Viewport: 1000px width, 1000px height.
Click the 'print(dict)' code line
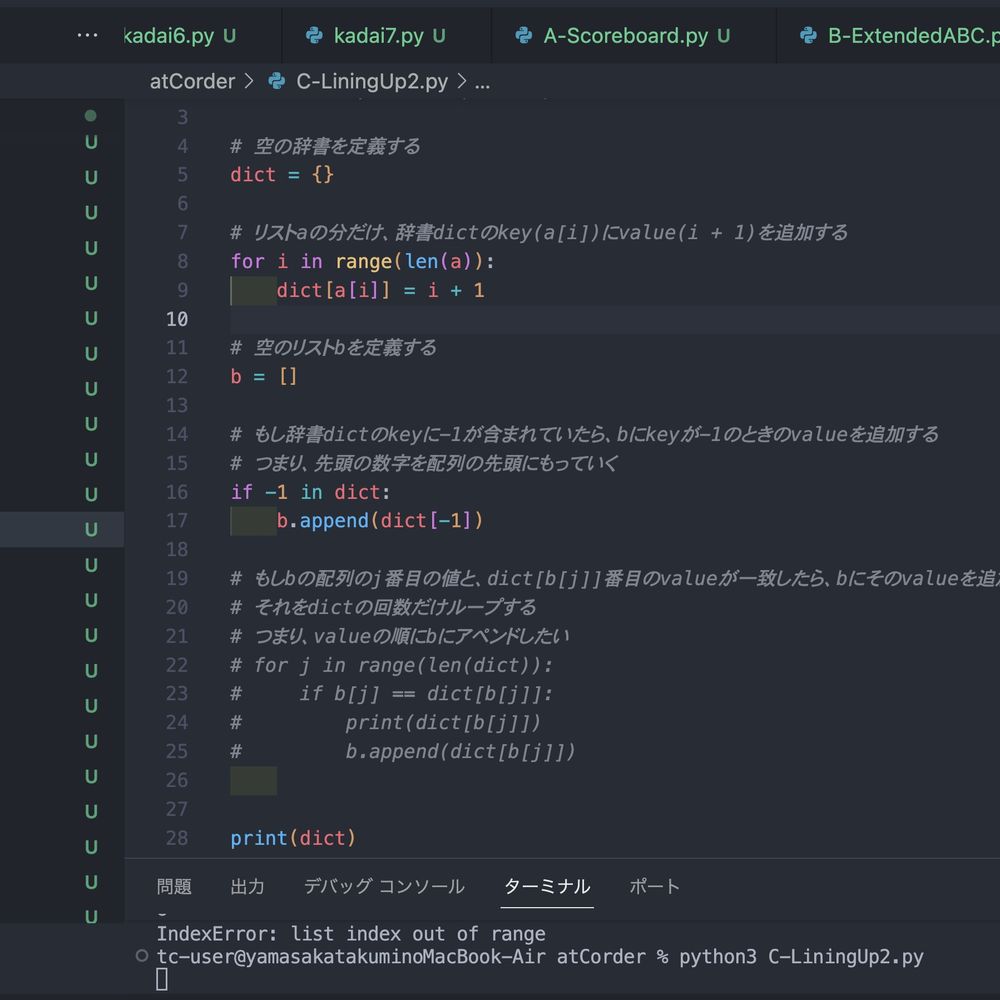tap(293, 837)
